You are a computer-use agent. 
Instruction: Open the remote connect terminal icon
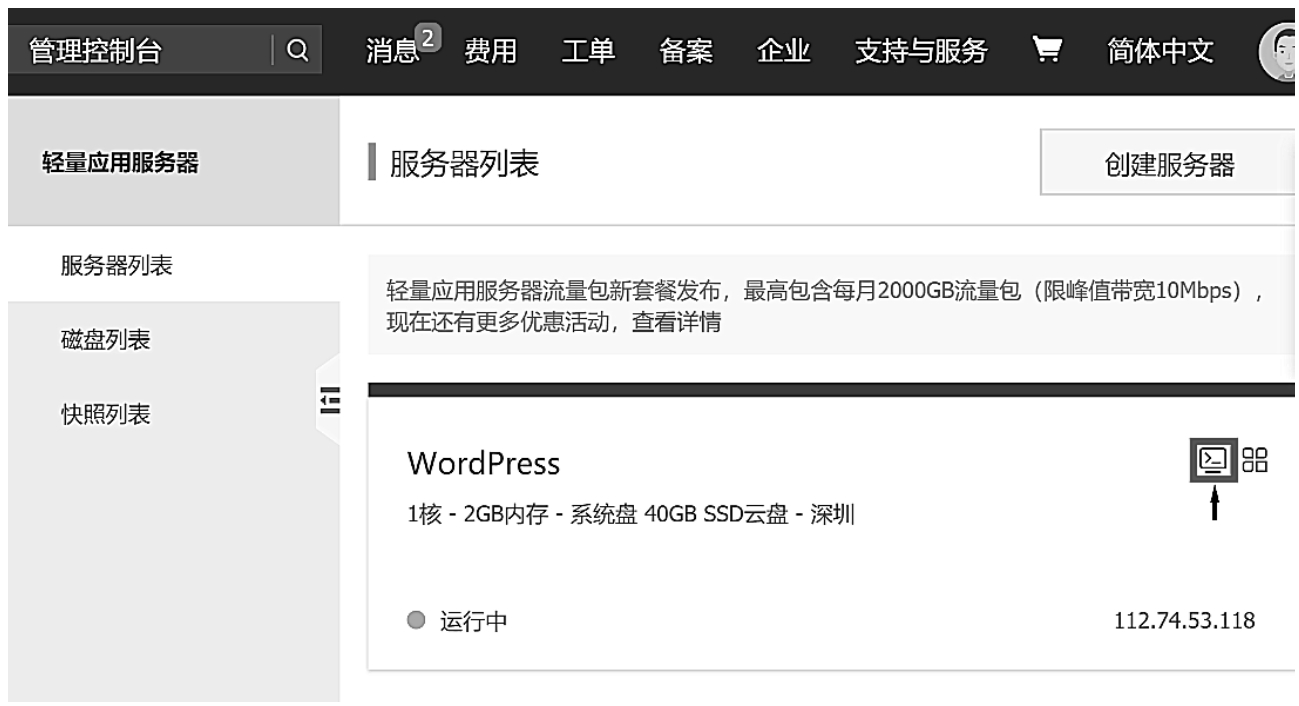click(1213, 460)
